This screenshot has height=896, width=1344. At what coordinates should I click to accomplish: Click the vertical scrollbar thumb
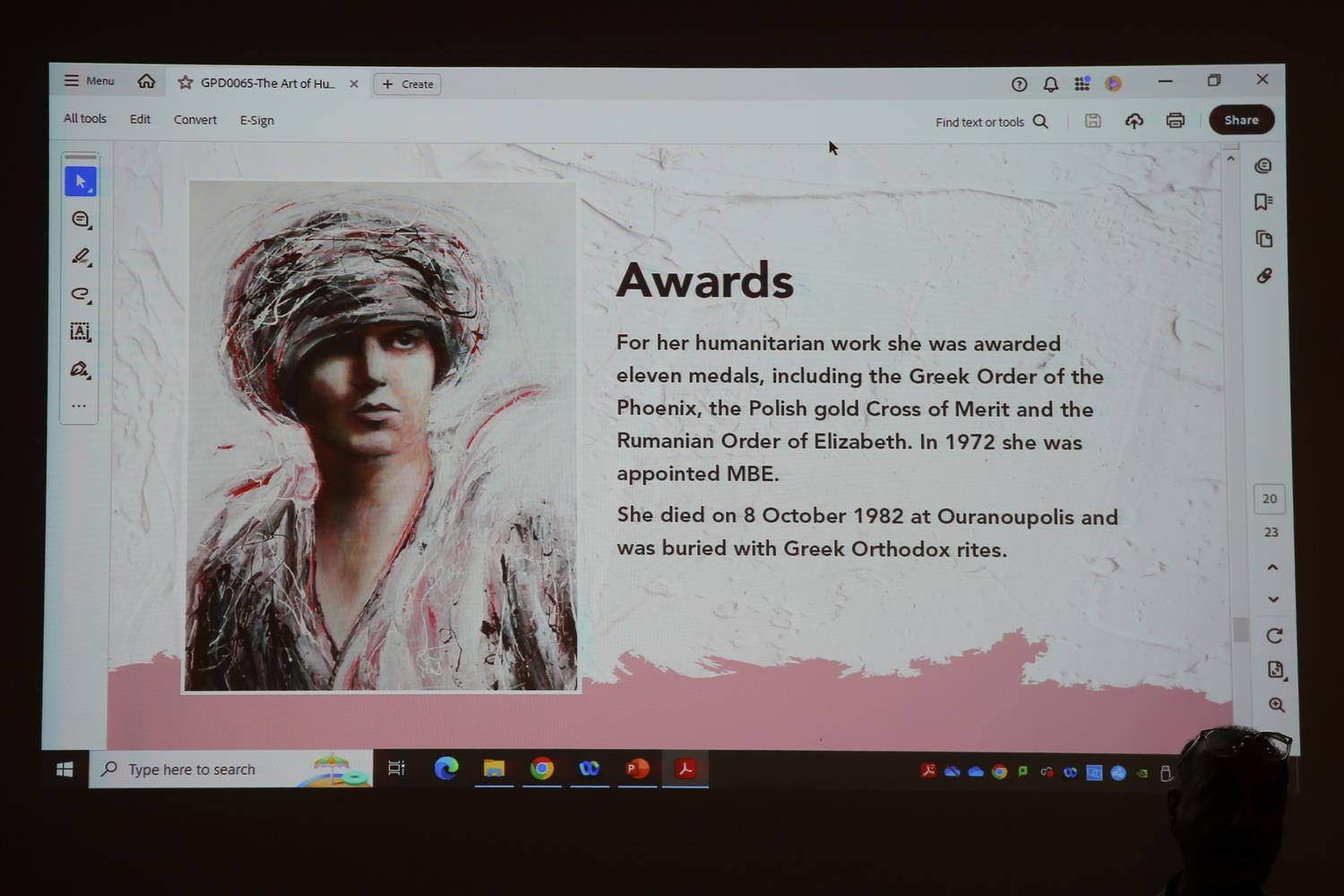pyautogui.click(x=1240, y=630)
